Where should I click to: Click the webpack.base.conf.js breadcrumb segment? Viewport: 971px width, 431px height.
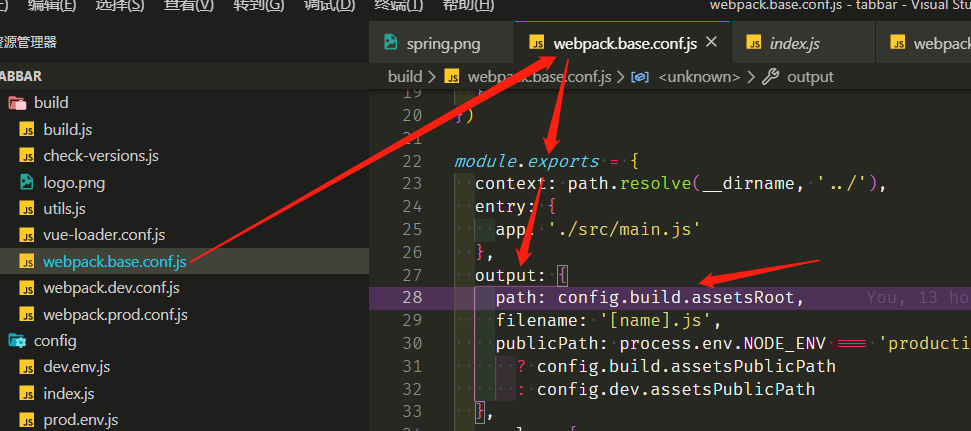(x=539, y=77)
